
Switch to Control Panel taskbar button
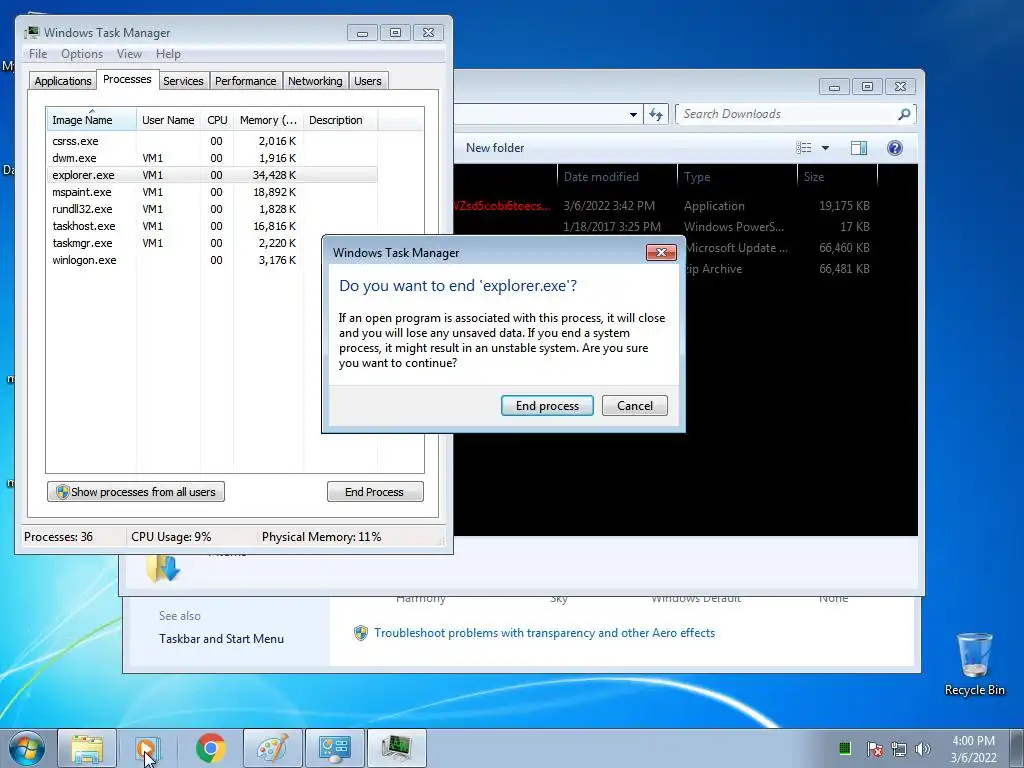click(334, 748)
